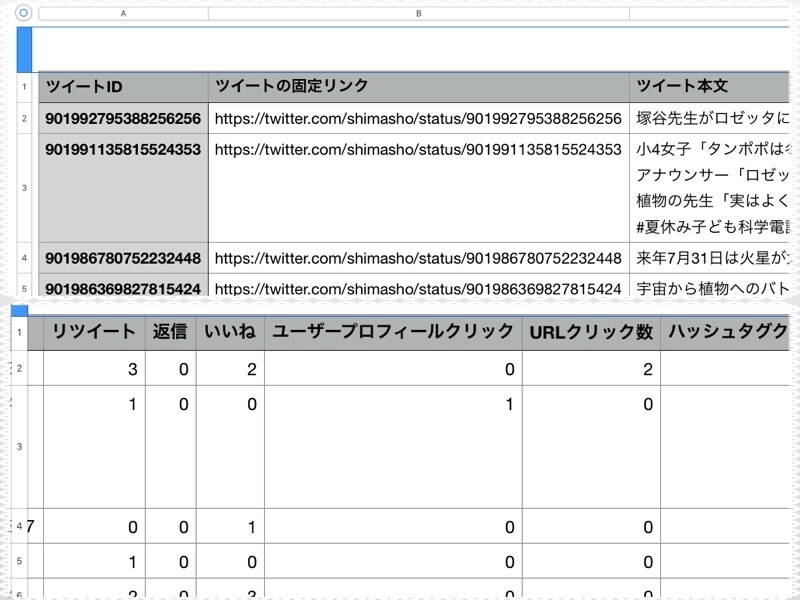Viewport: 800px width, 600px height.
Task: Click inside the formula input bar
Action: (400, 46)
